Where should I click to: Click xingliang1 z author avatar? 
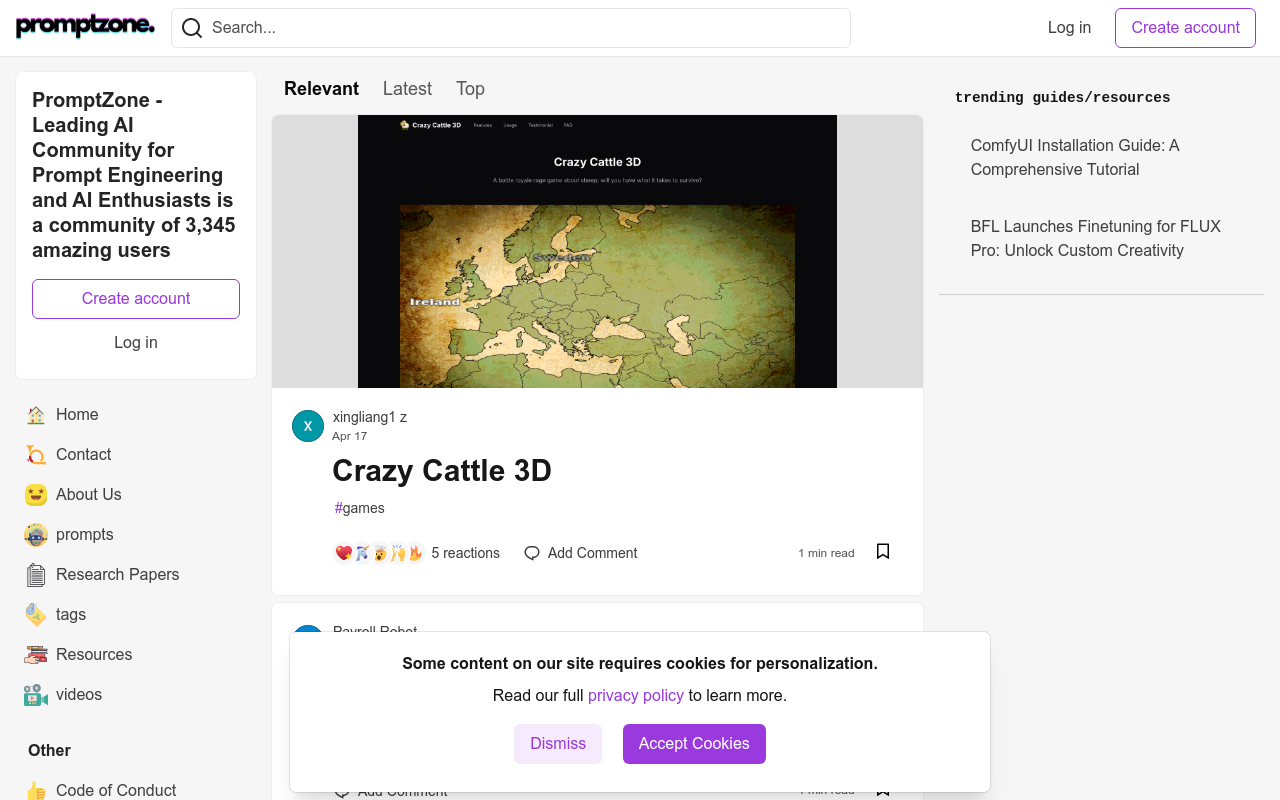tap(308, 426)
